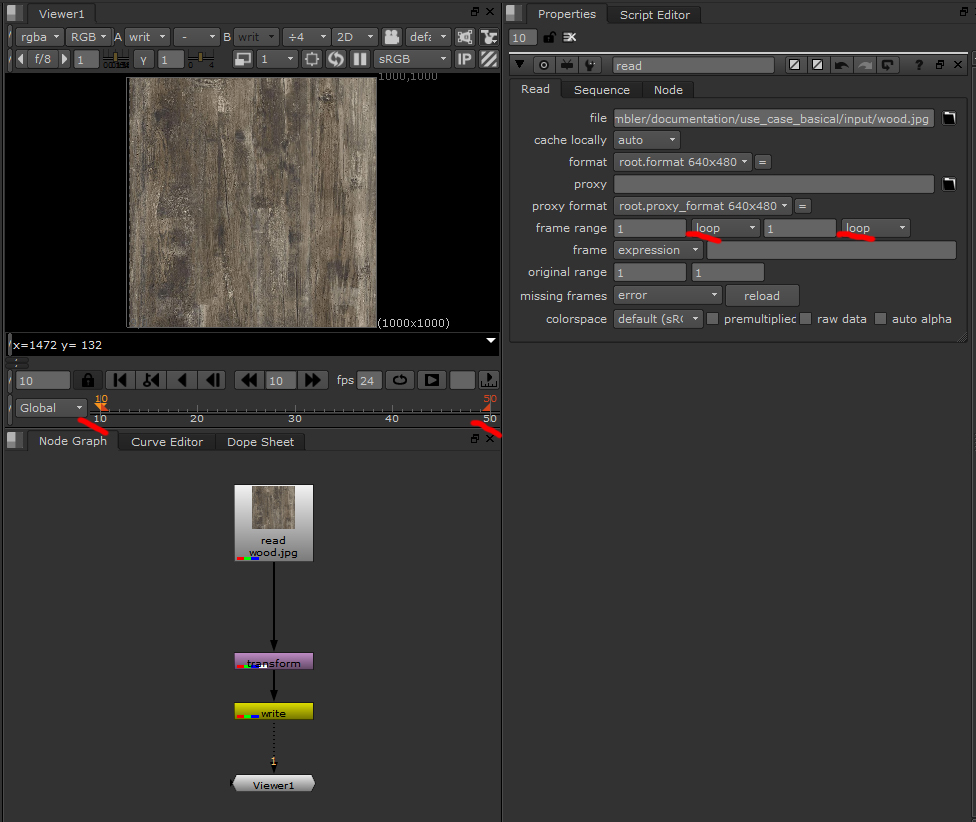Switch to the Curve Editor tab

167,442
